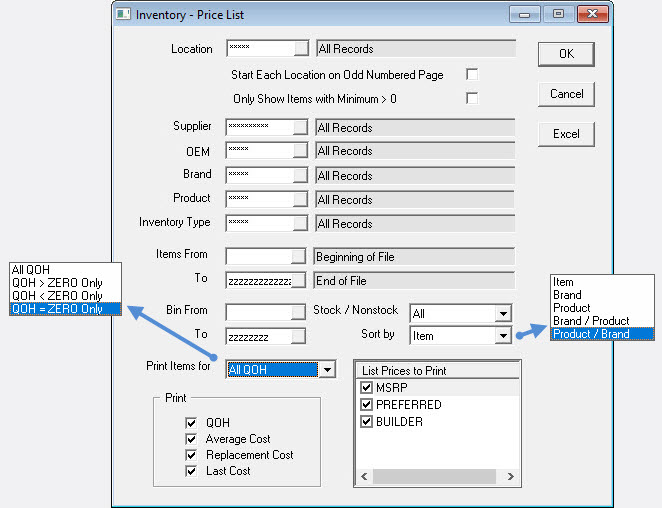
Task: Expand the Print Items for dropdown
Action: click(x=327, y=370)
